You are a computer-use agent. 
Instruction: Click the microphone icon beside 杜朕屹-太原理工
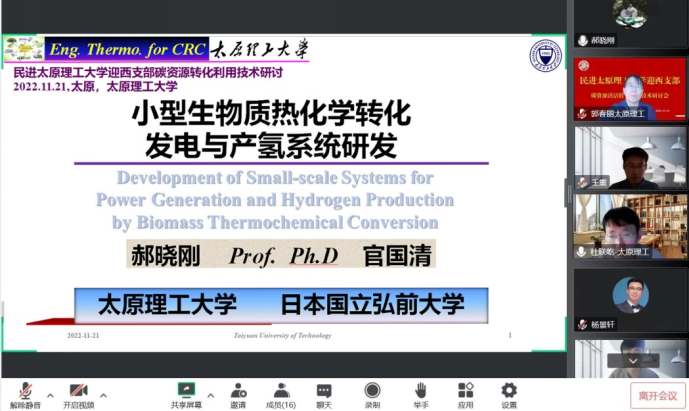coord(582,251)
